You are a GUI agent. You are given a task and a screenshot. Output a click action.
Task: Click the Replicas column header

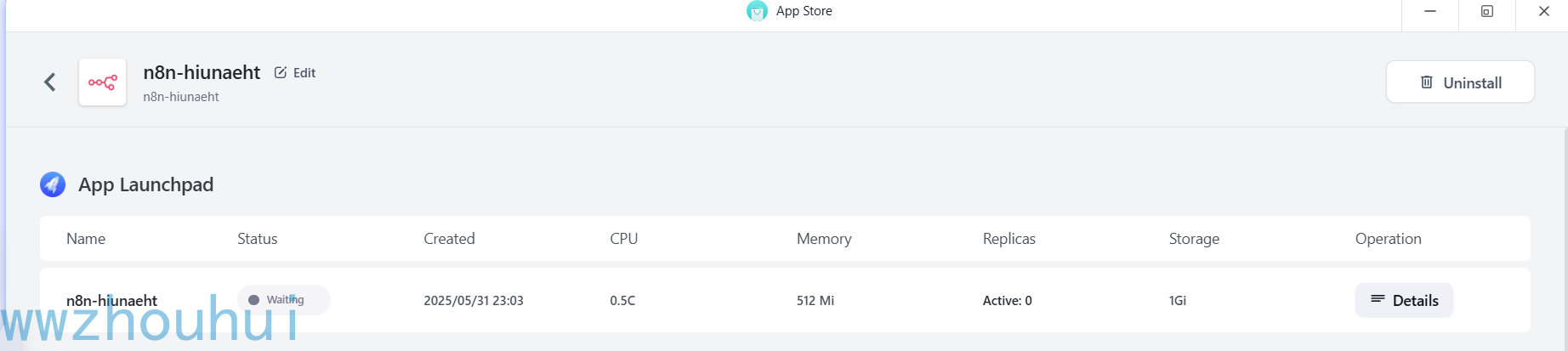click(x=1009, y=239)
